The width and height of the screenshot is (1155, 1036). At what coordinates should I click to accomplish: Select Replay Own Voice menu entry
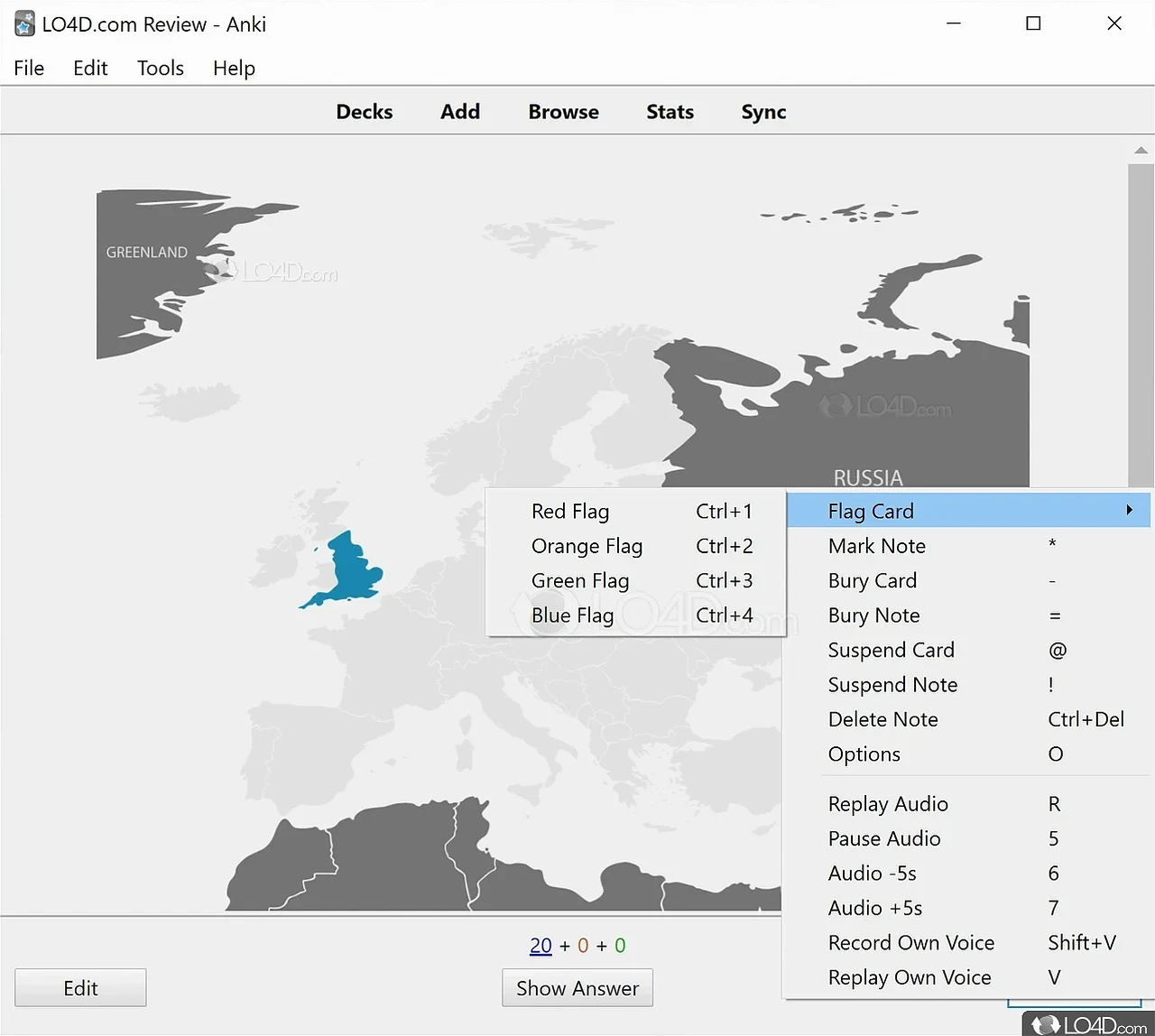[x=969, y=977]
